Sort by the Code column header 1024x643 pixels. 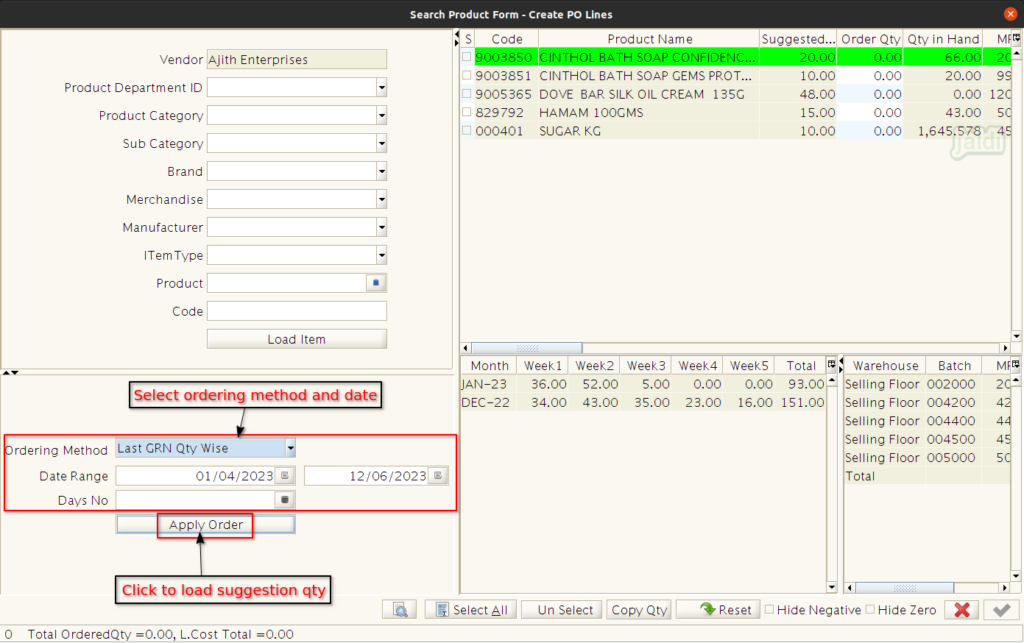(507, 39)
